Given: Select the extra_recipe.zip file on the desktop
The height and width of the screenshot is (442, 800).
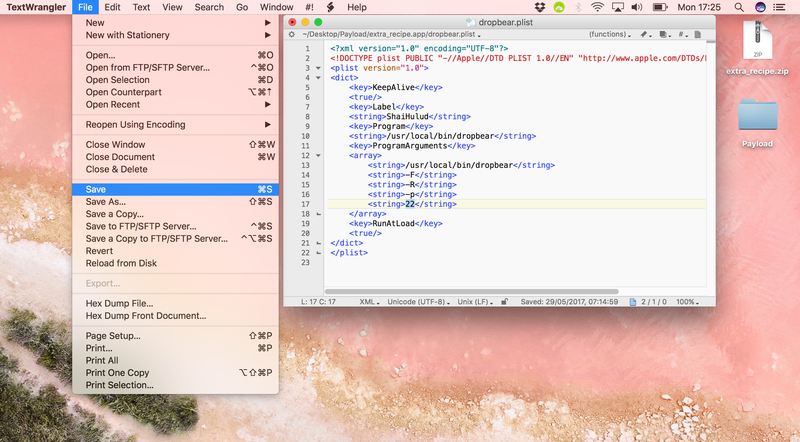Looking at the screenshot, I should tap(757, 47).
